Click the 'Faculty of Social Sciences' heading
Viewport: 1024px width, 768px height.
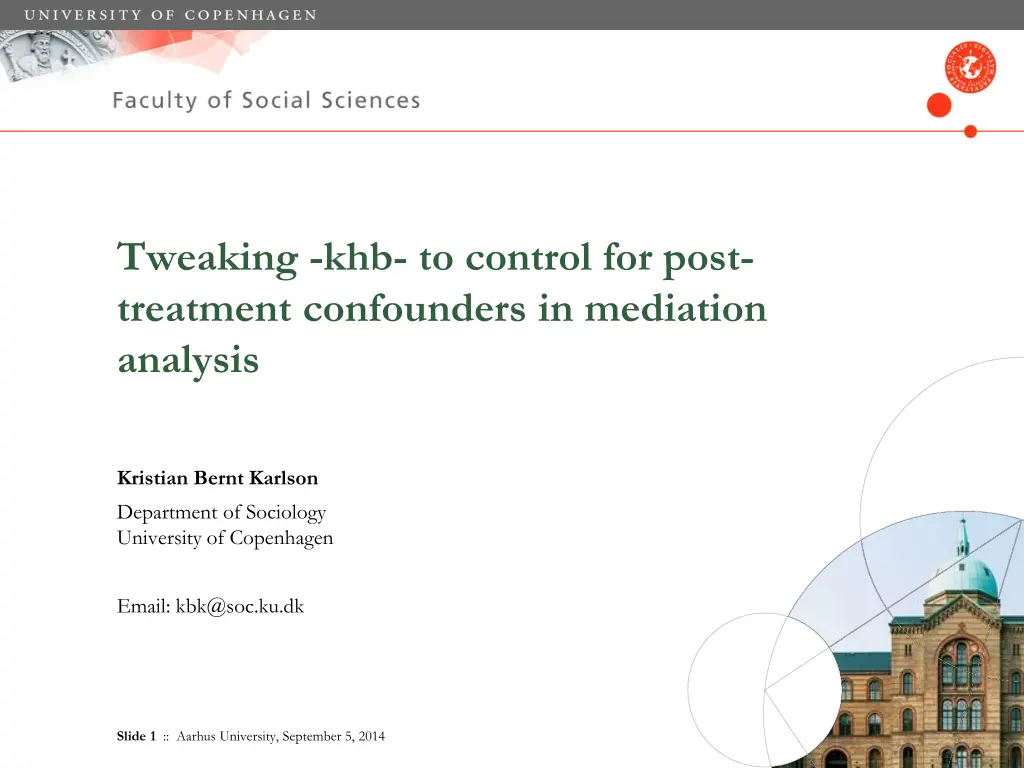[266, 100]
